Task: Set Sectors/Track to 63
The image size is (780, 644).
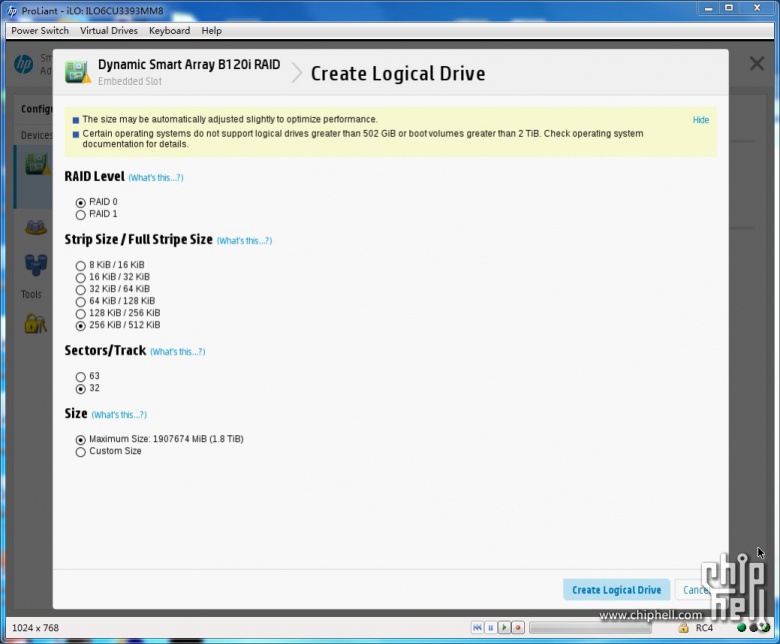Action: point(81,376)
